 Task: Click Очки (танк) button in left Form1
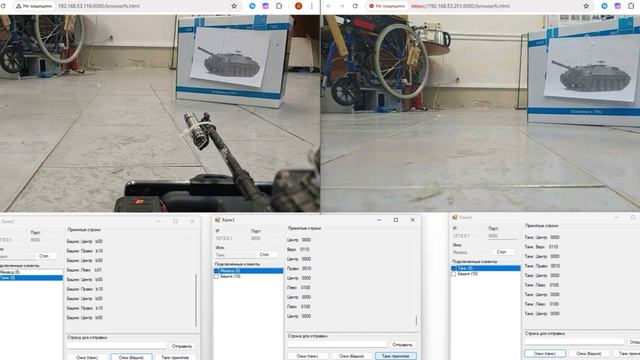click(87, 357)
